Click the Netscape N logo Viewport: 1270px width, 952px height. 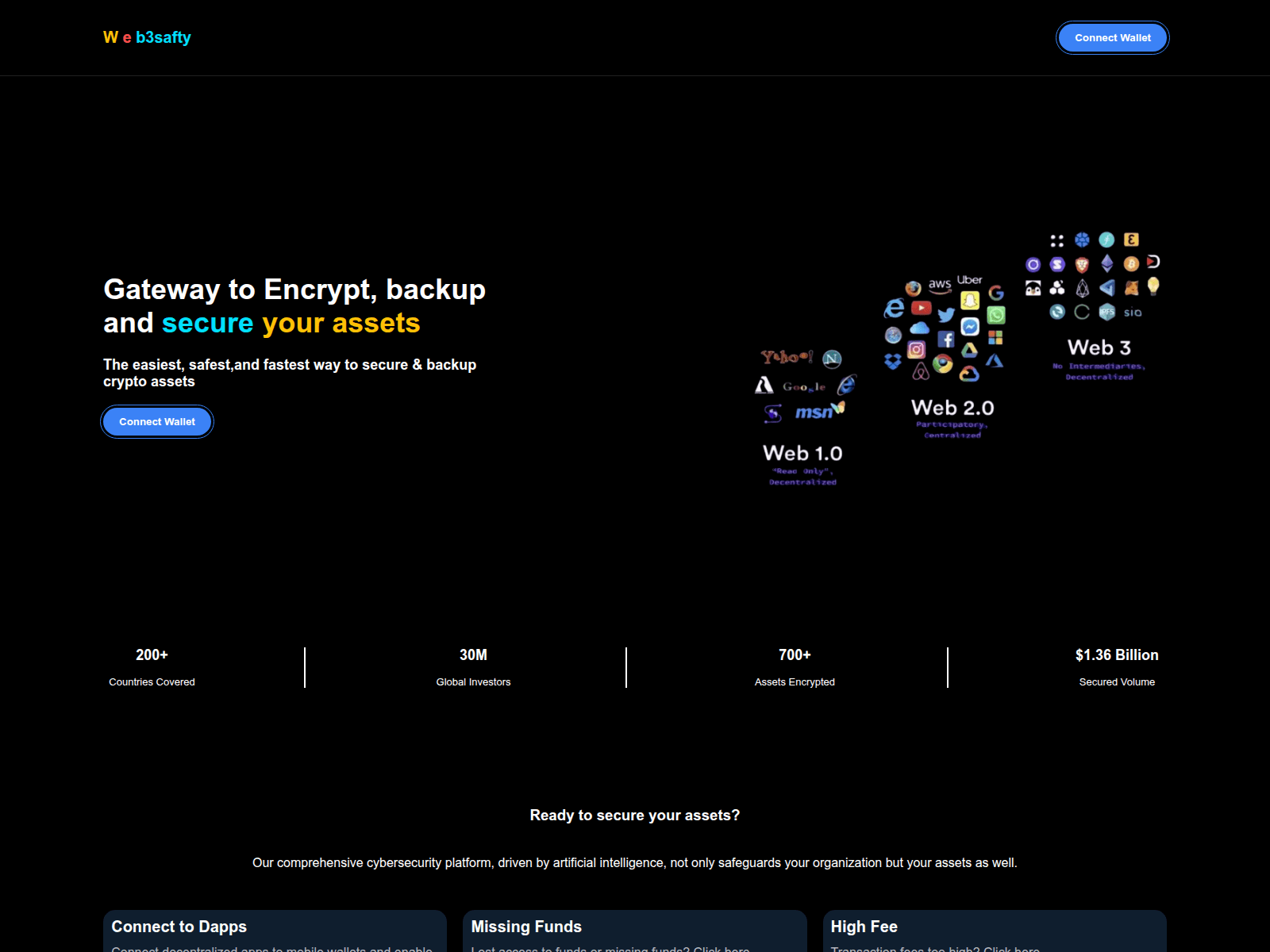pyautogui.click(x=832, y=359)
